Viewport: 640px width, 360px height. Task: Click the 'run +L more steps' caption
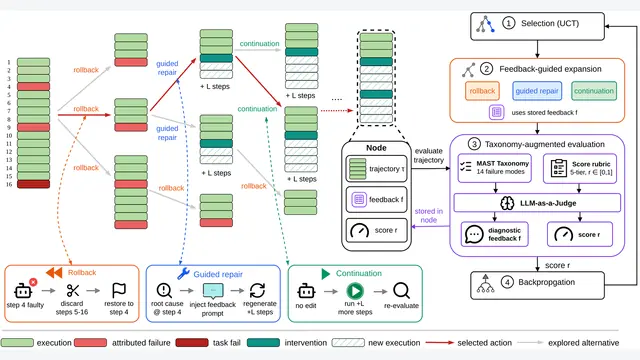coord(355,308)
